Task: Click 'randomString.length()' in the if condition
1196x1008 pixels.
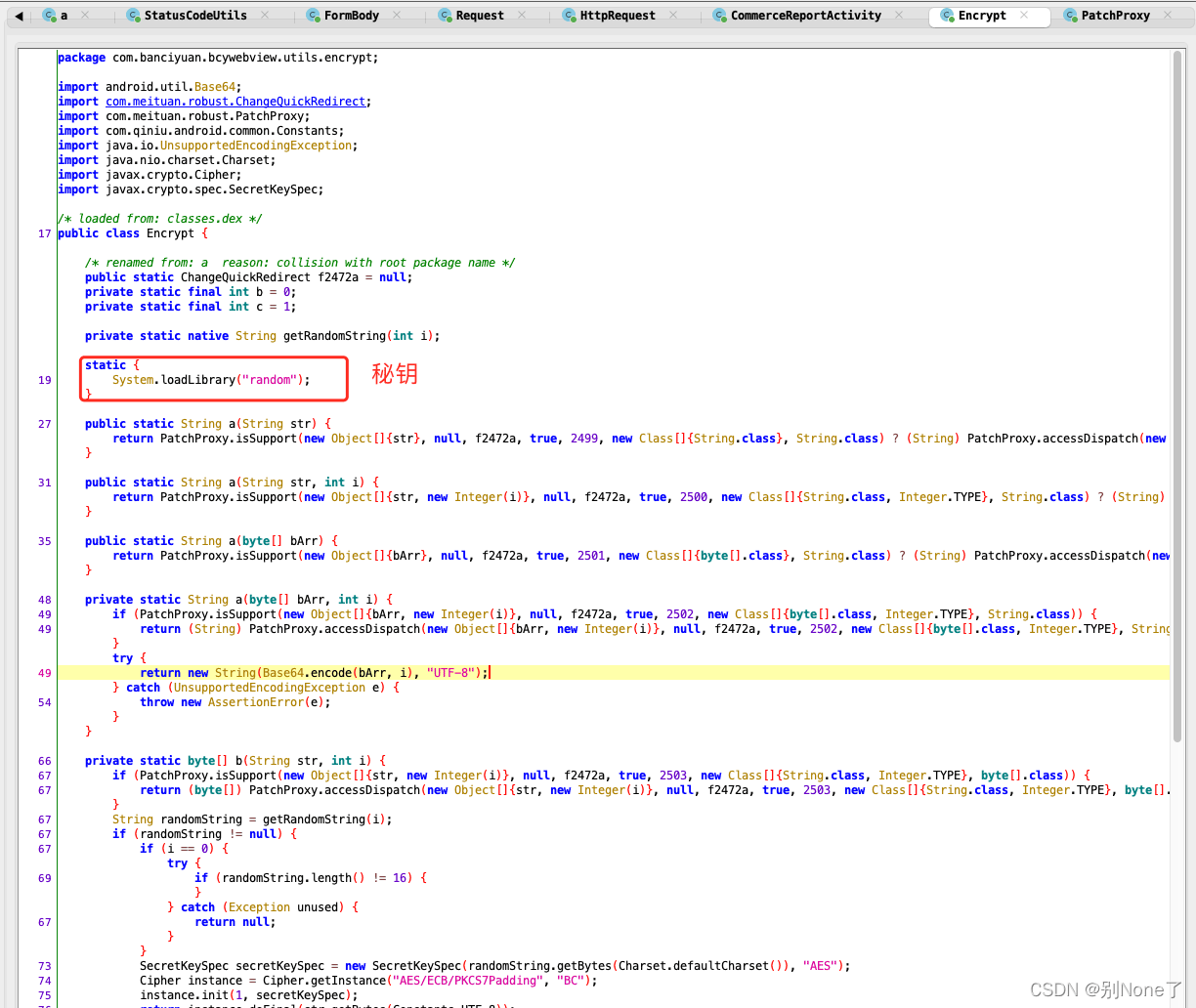Action: 293,878
